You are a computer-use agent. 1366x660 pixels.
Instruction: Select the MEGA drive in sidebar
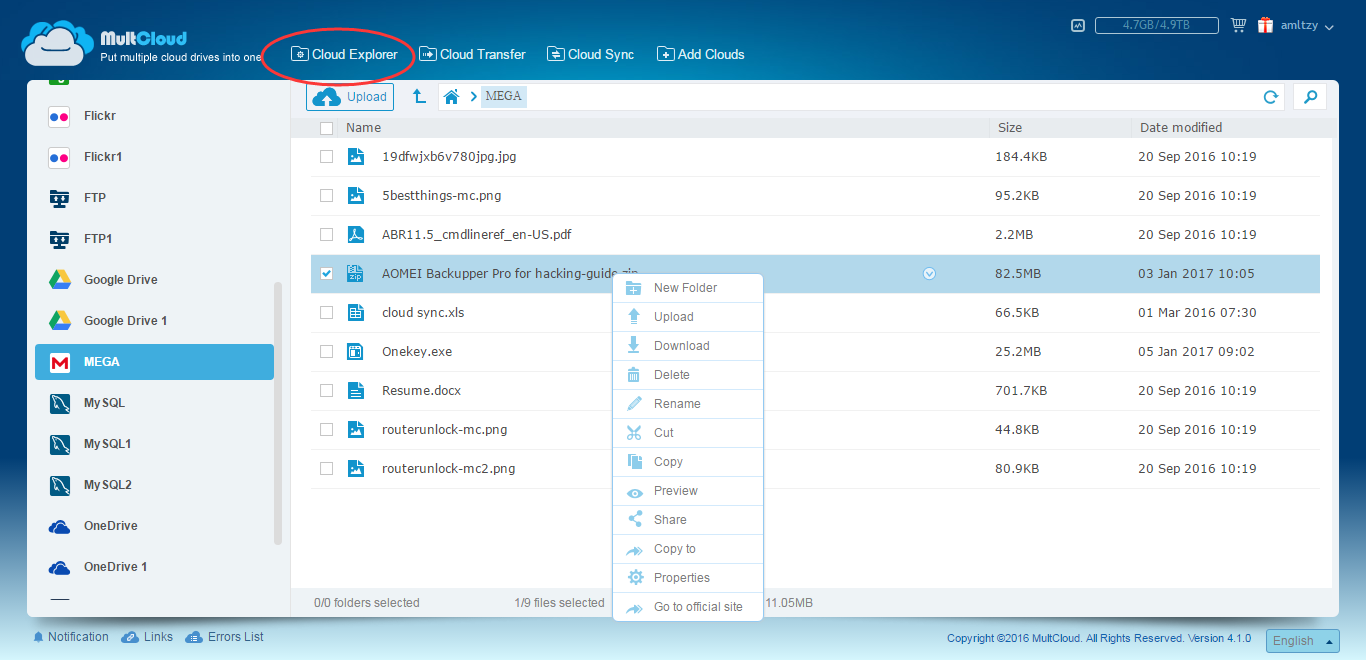tap(154, 362)
